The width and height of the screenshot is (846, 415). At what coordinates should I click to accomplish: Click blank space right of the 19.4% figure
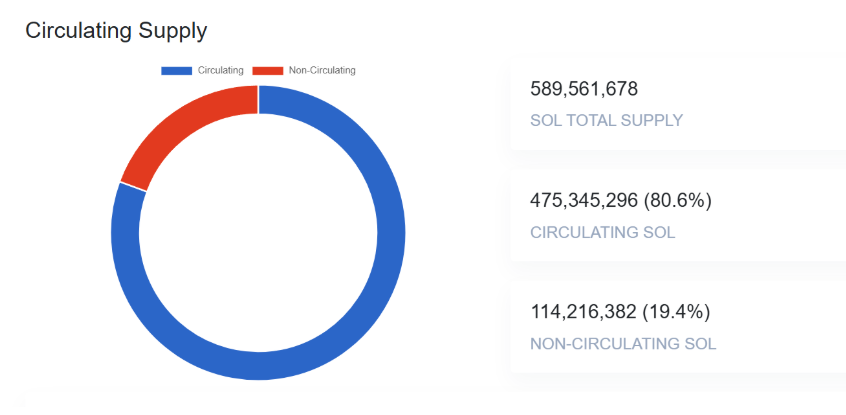tap(780, 312)
